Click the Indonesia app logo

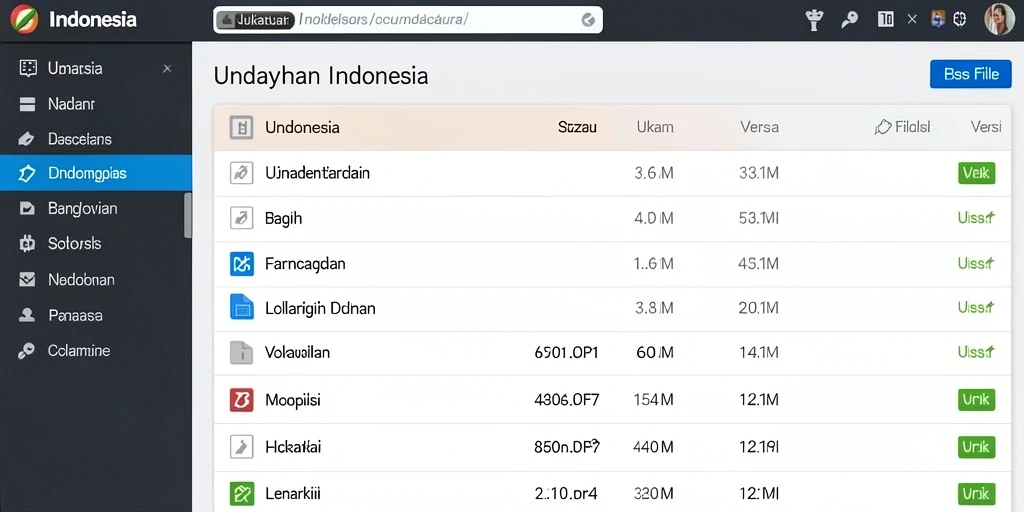click(24, 19)
